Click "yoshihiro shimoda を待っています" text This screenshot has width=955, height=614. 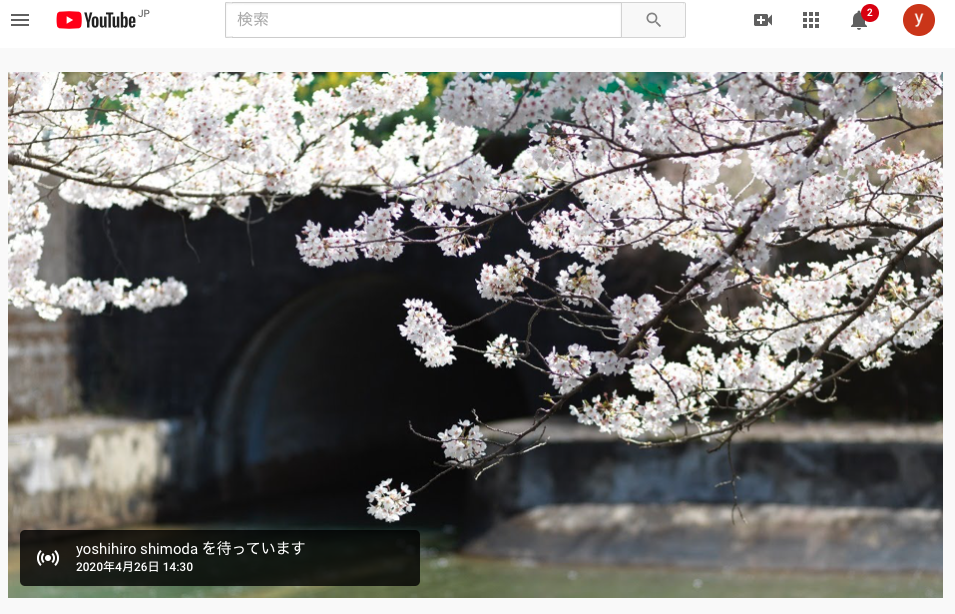tap(190, 548)
